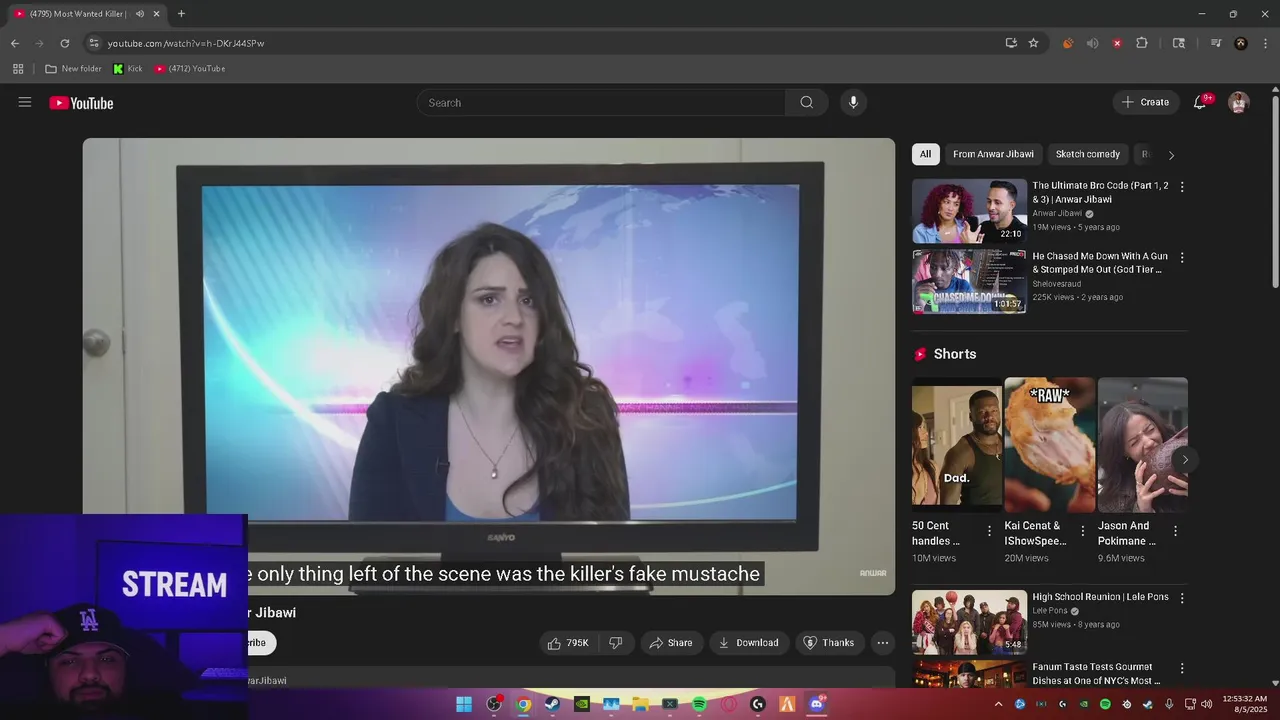Go to the YouTube home logo
The height and width of the screenshot is (720, 1280).
coord(81,103)
